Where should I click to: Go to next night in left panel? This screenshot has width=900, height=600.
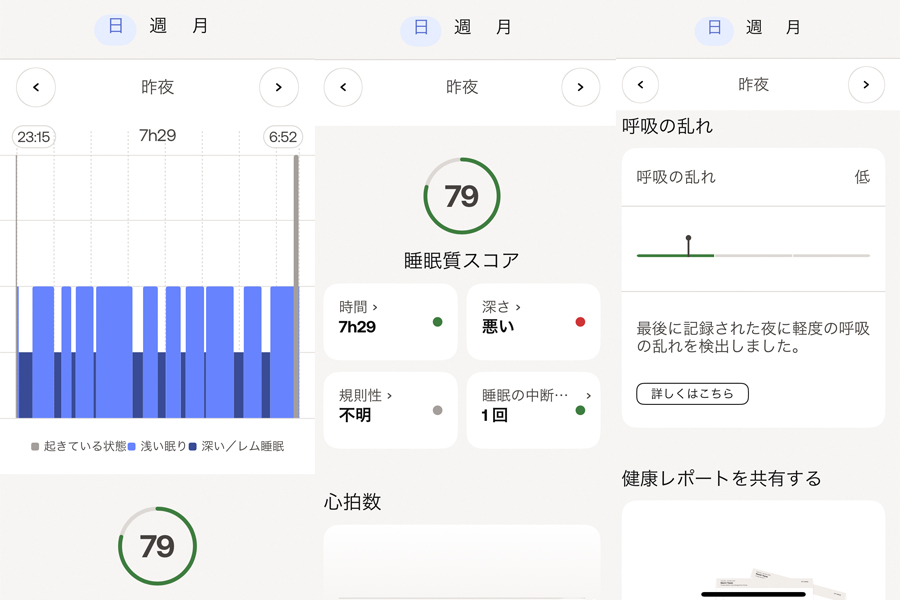point(279,87)
